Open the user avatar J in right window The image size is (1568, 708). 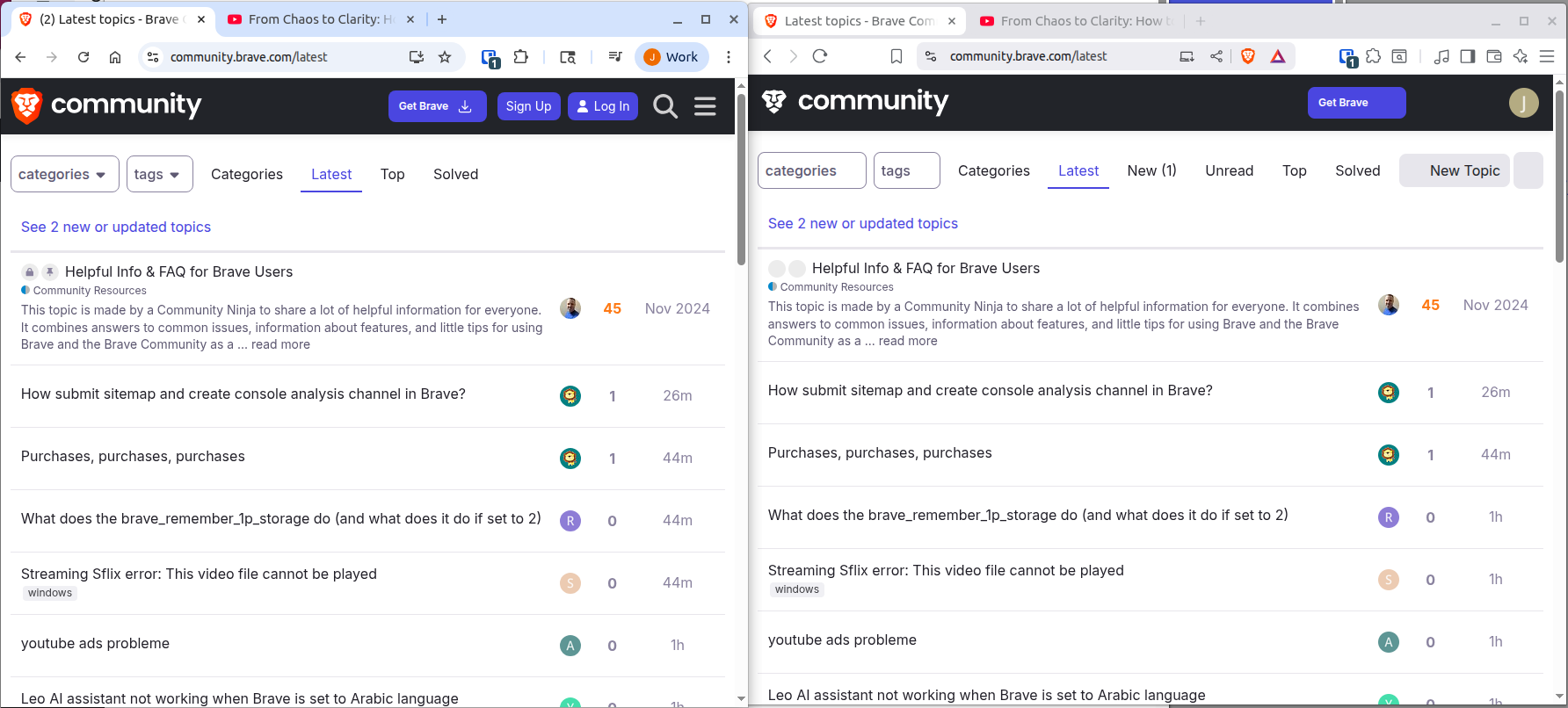(x=1524, y=103)
